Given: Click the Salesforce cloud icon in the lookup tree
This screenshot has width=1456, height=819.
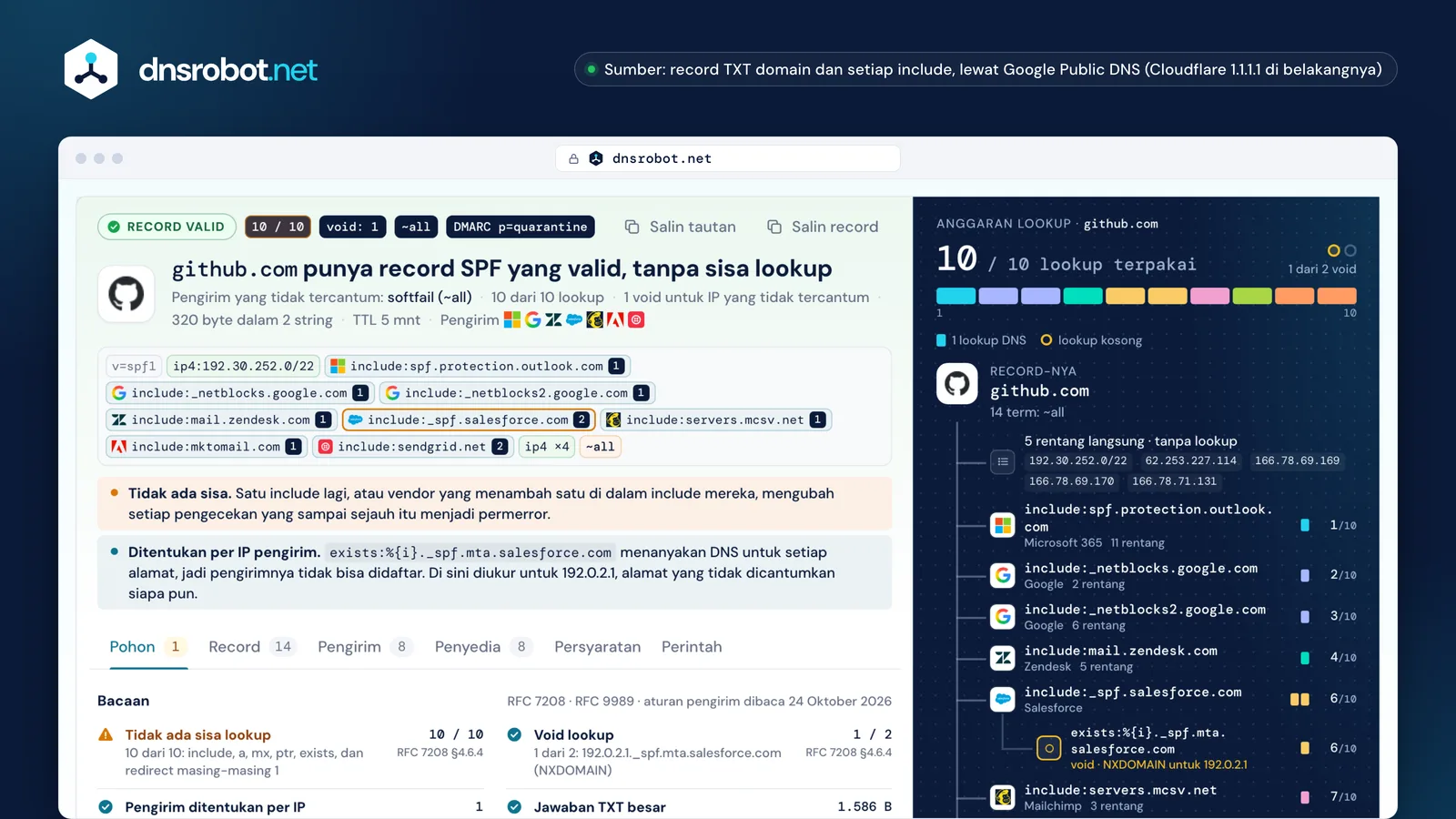Looking at the screenshot, I should [x=1003, y=699].
